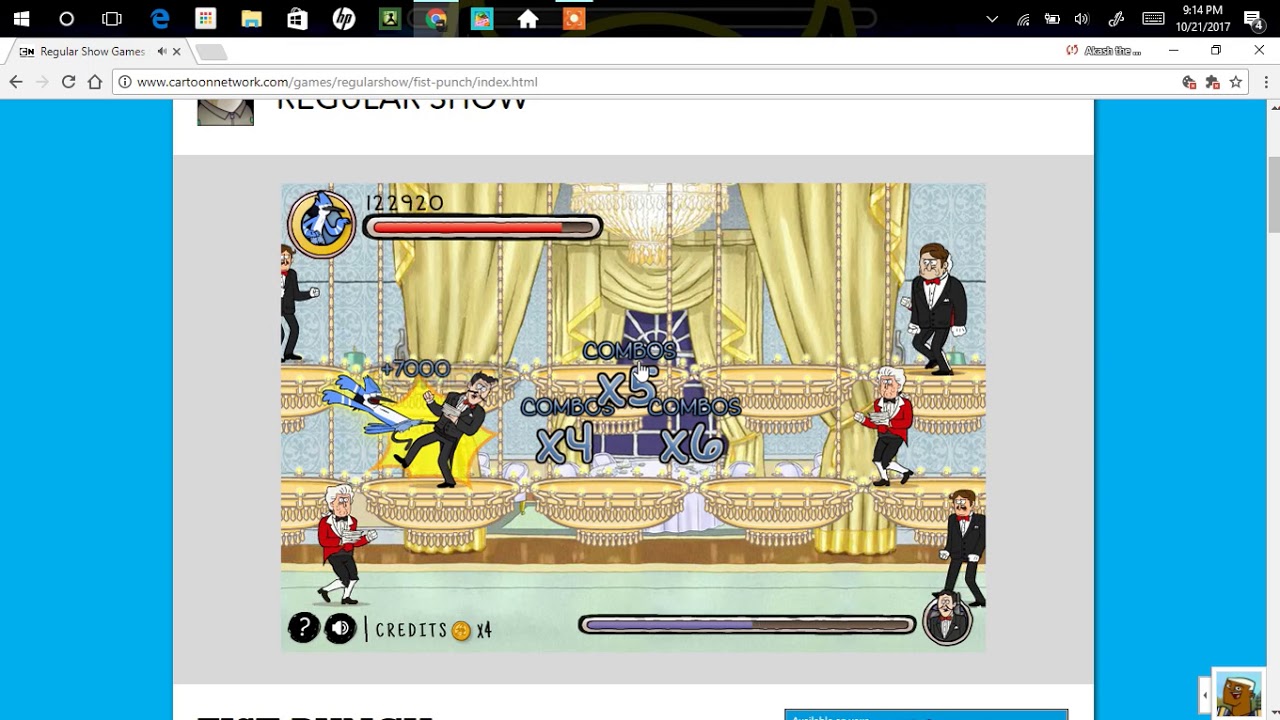1280x720 pixels.
Task: Click the show thumbnail above REGULAR SHOW heading
Action: click(225, 112)
